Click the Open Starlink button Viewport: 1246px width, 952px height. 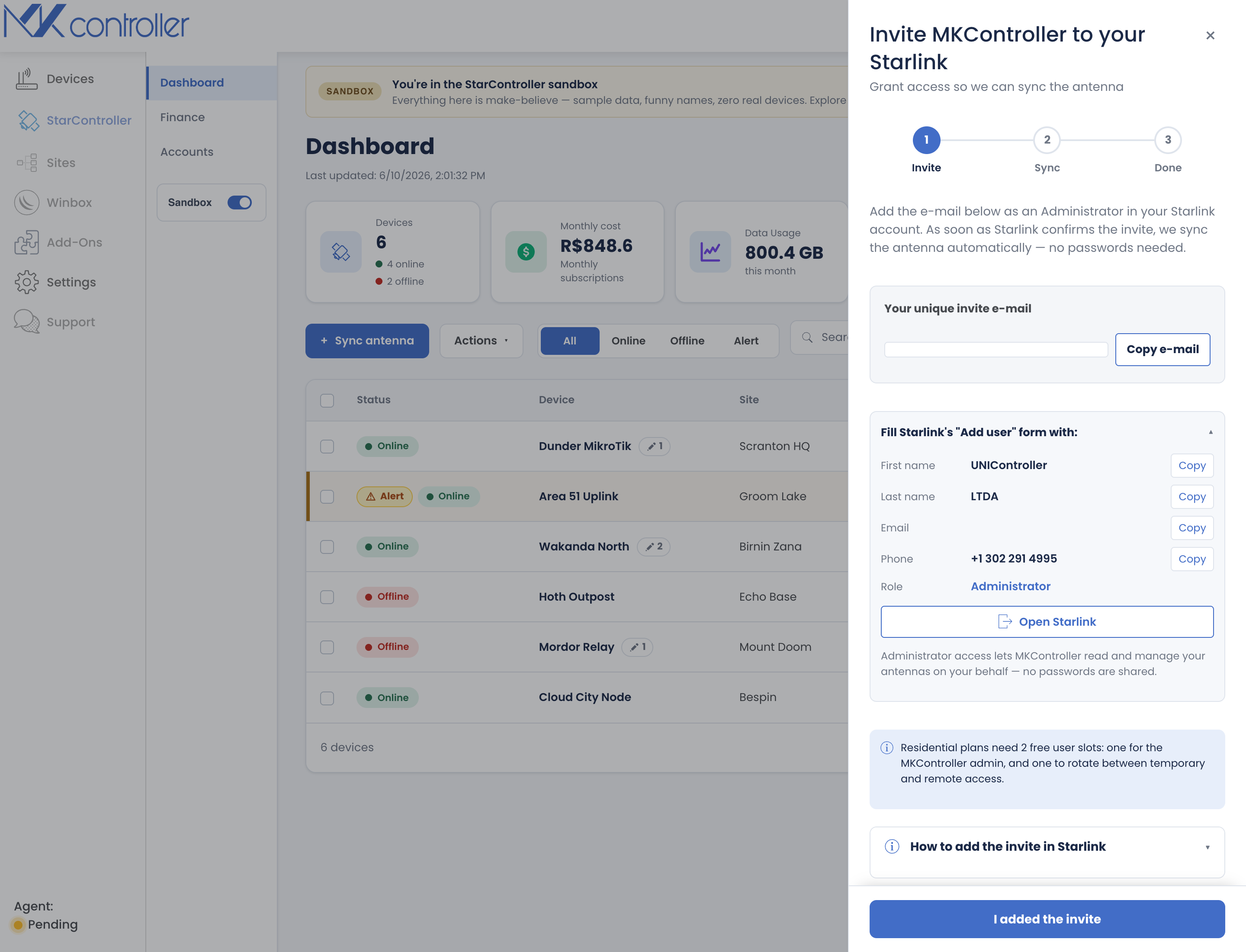point(1047,622)
